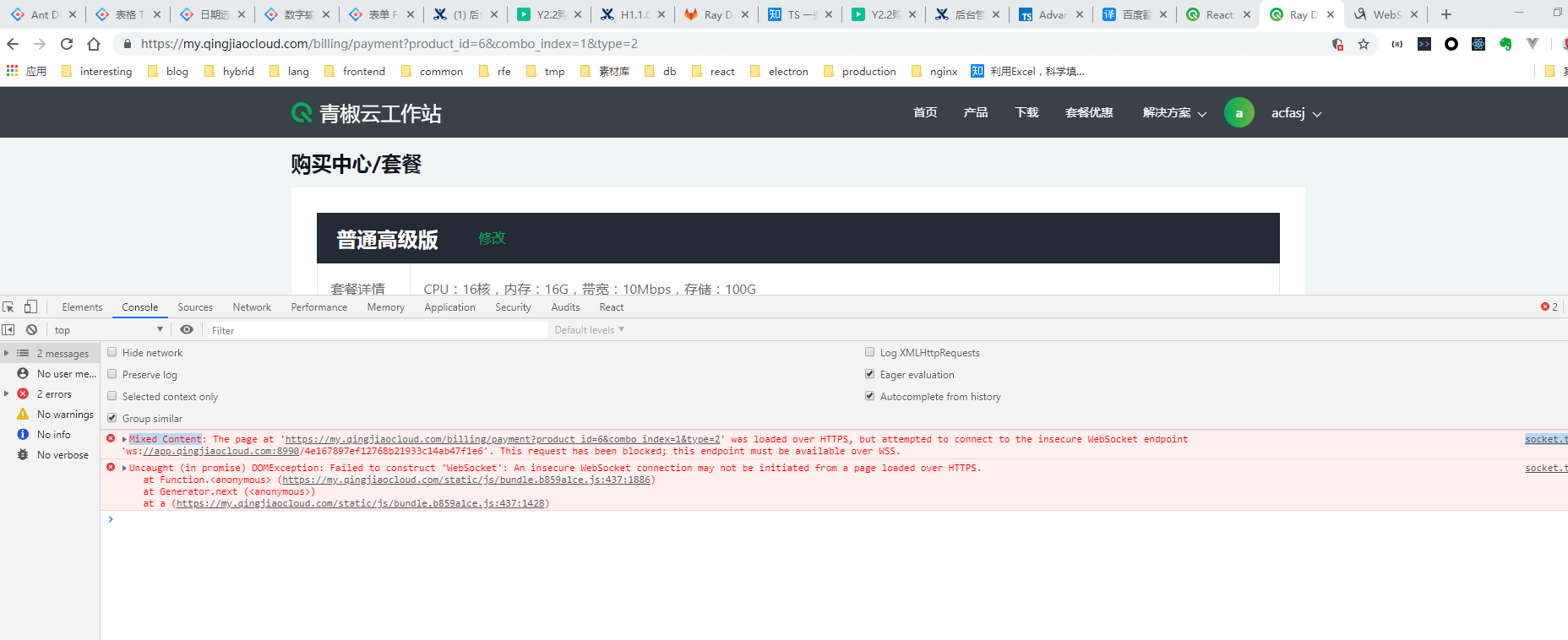Open the bundle.b859a1ce.js:437:1886 stack link

point(467,480)
